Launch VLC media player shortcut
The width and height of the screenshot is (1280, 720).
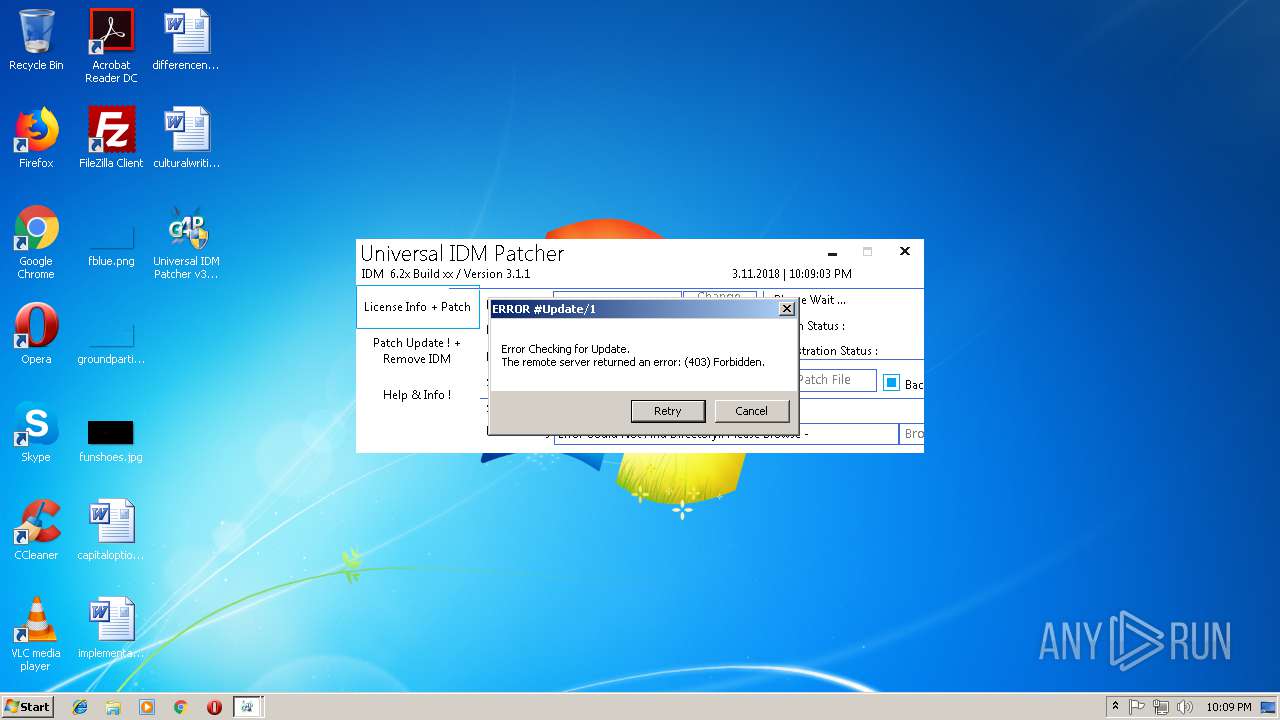point(36,635)
